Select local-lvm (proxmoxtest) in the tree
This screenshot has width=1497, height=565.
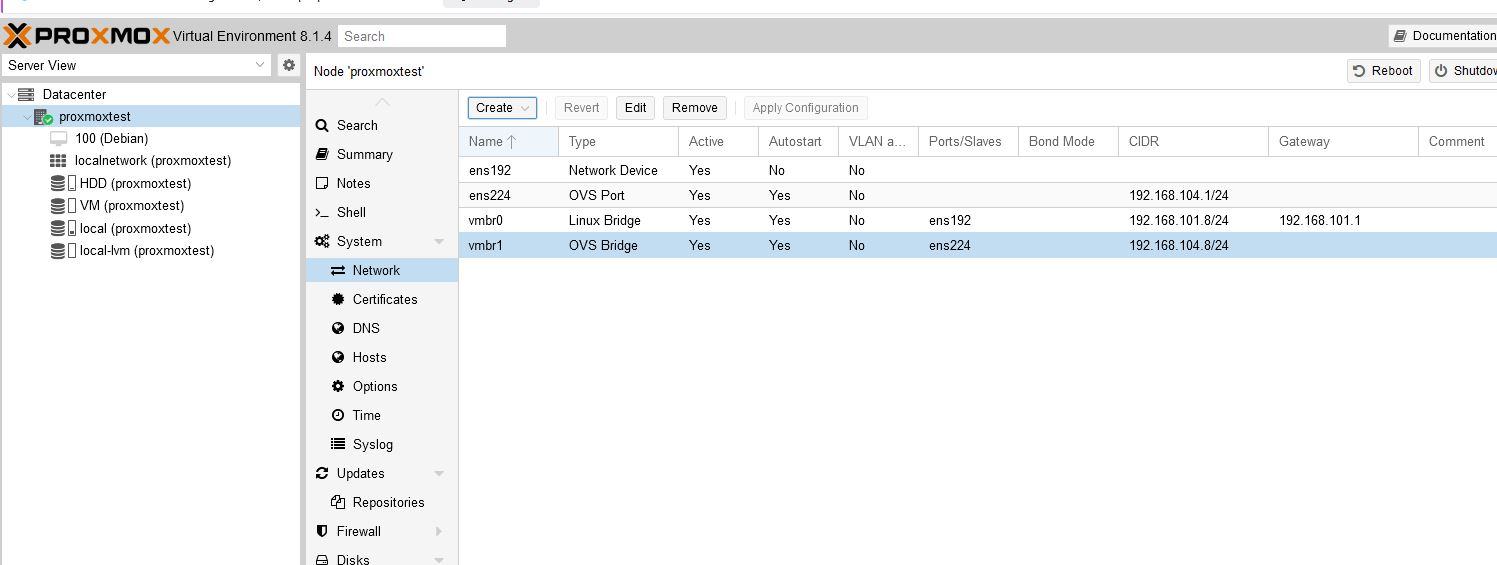[147, 250]
